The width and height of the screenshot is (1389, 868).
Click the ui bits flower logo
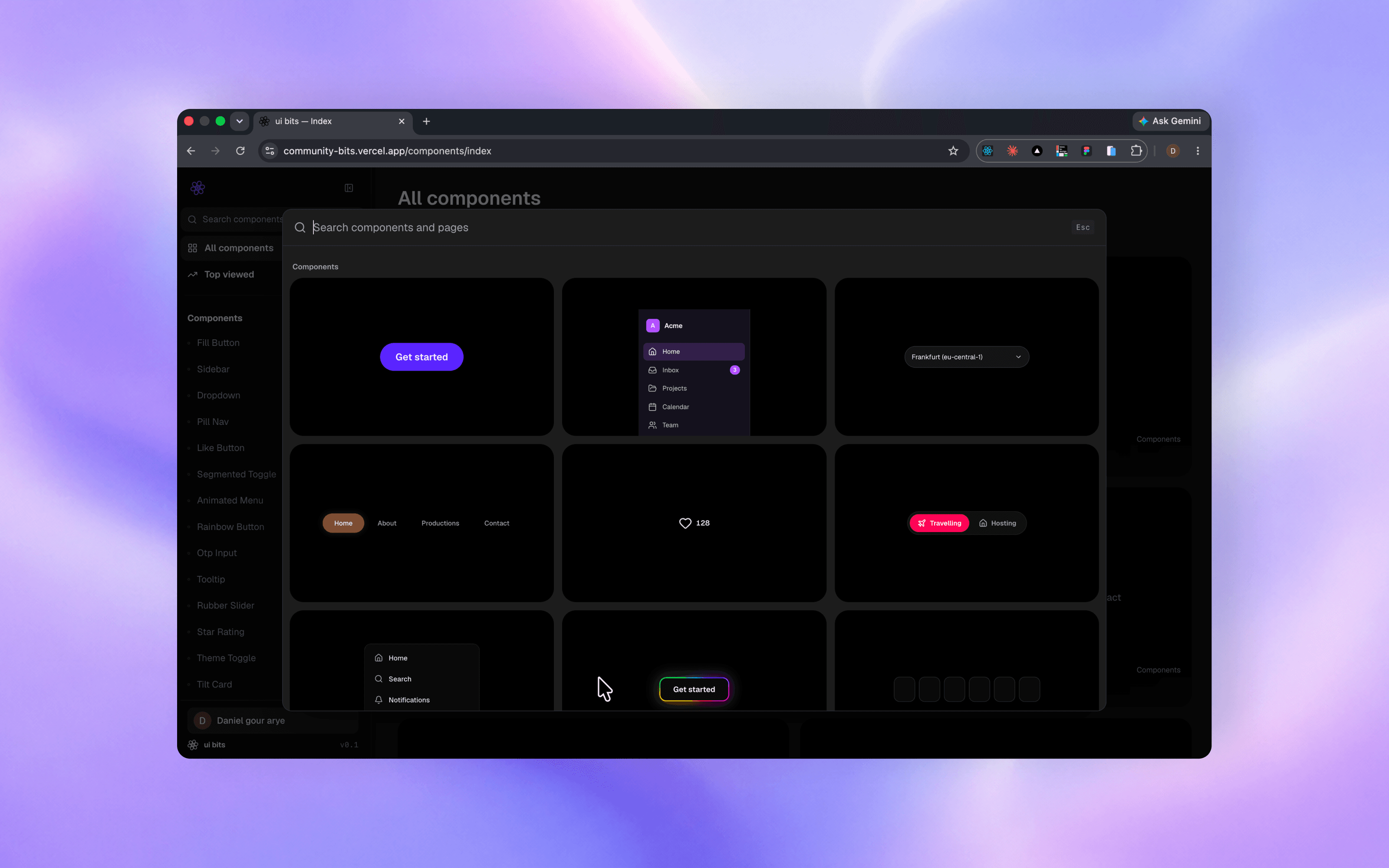[197, 188]
